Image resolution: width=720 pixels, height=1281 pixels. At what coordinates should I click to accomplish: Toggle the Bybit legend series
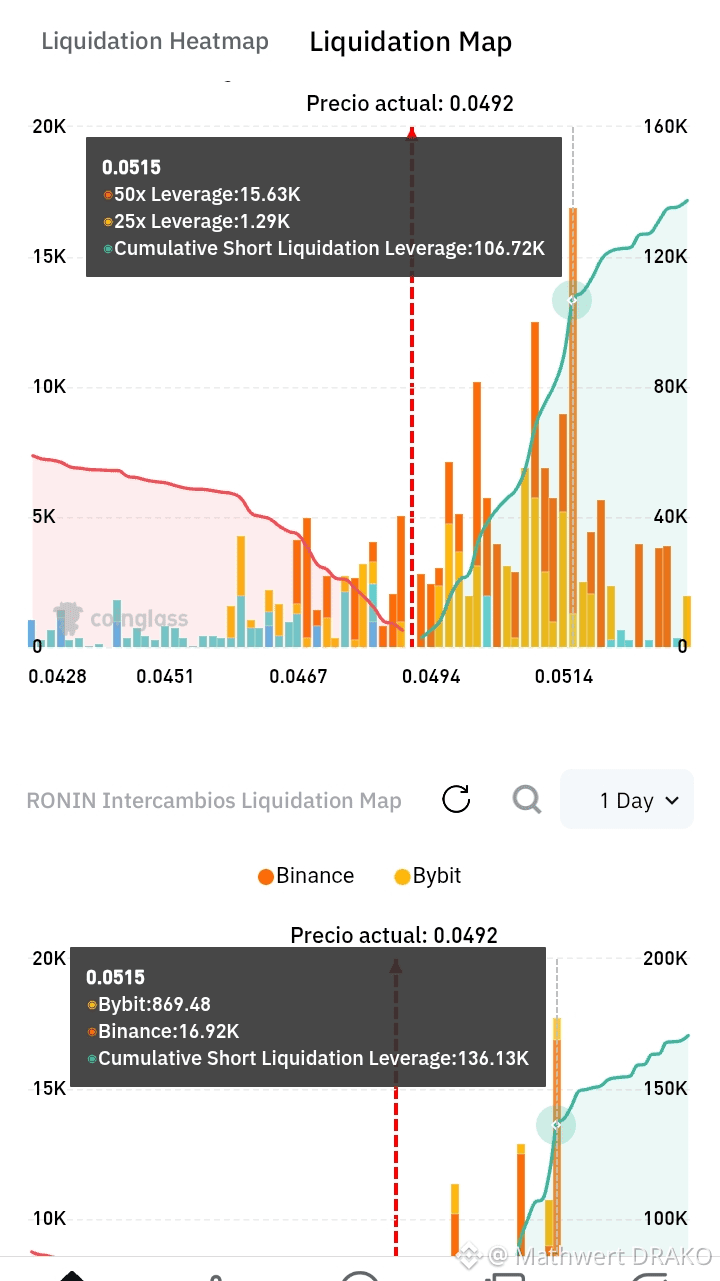pos(428,876)
